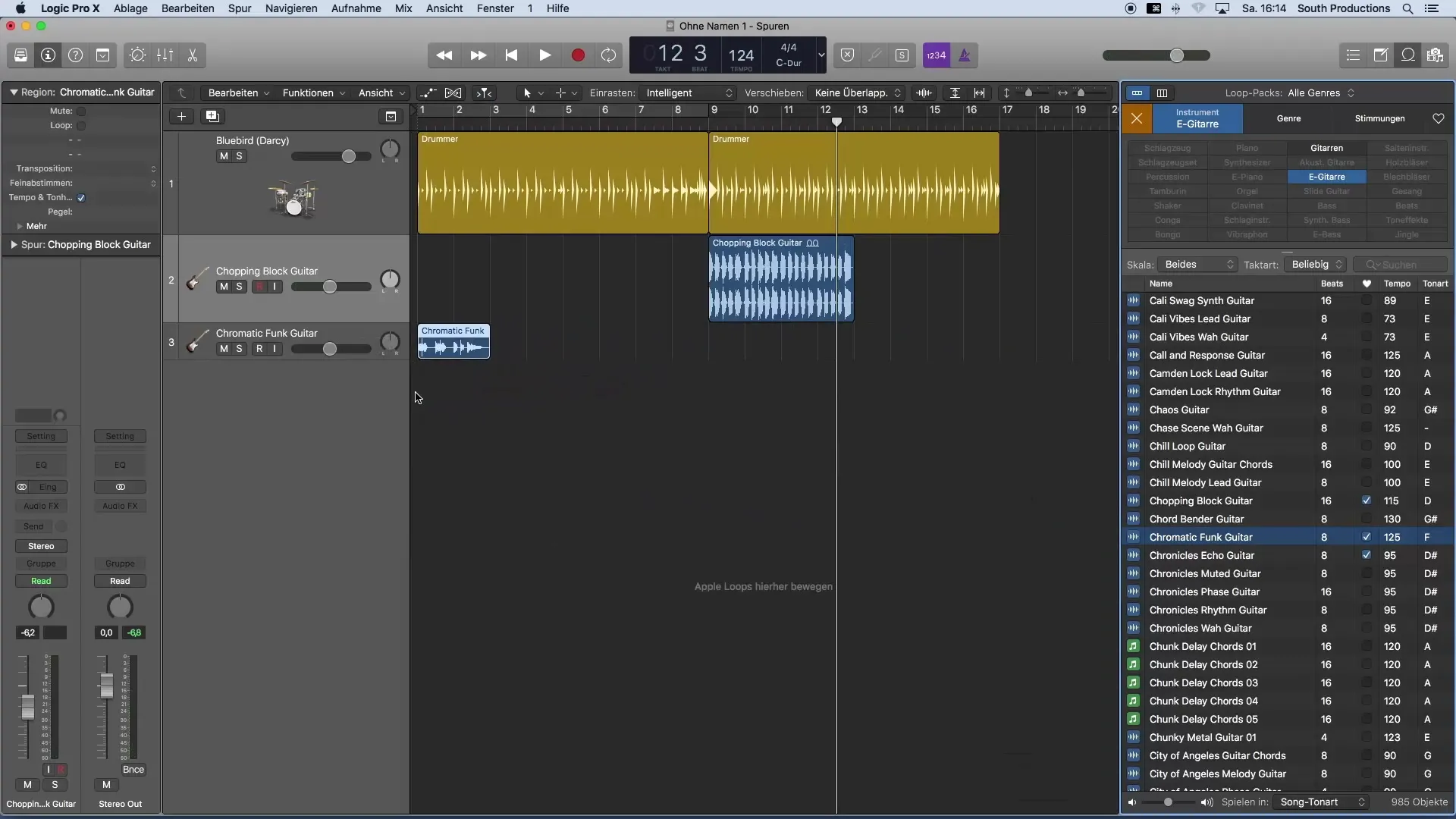Toggle the Metronome button
1456x819 pixels.
[x=964, y=55]
